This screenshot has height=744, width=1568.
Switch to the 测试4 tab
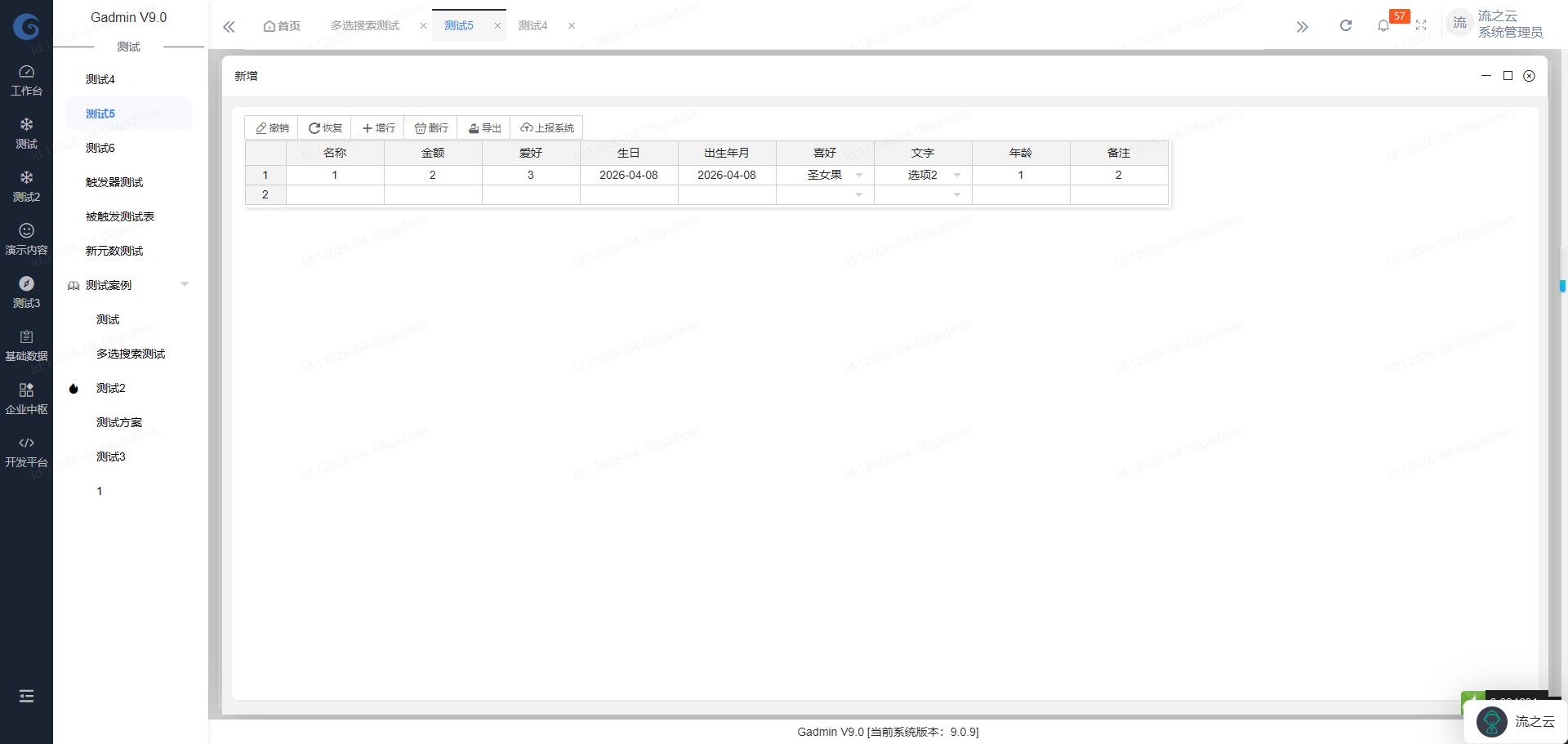click(532, 26)
